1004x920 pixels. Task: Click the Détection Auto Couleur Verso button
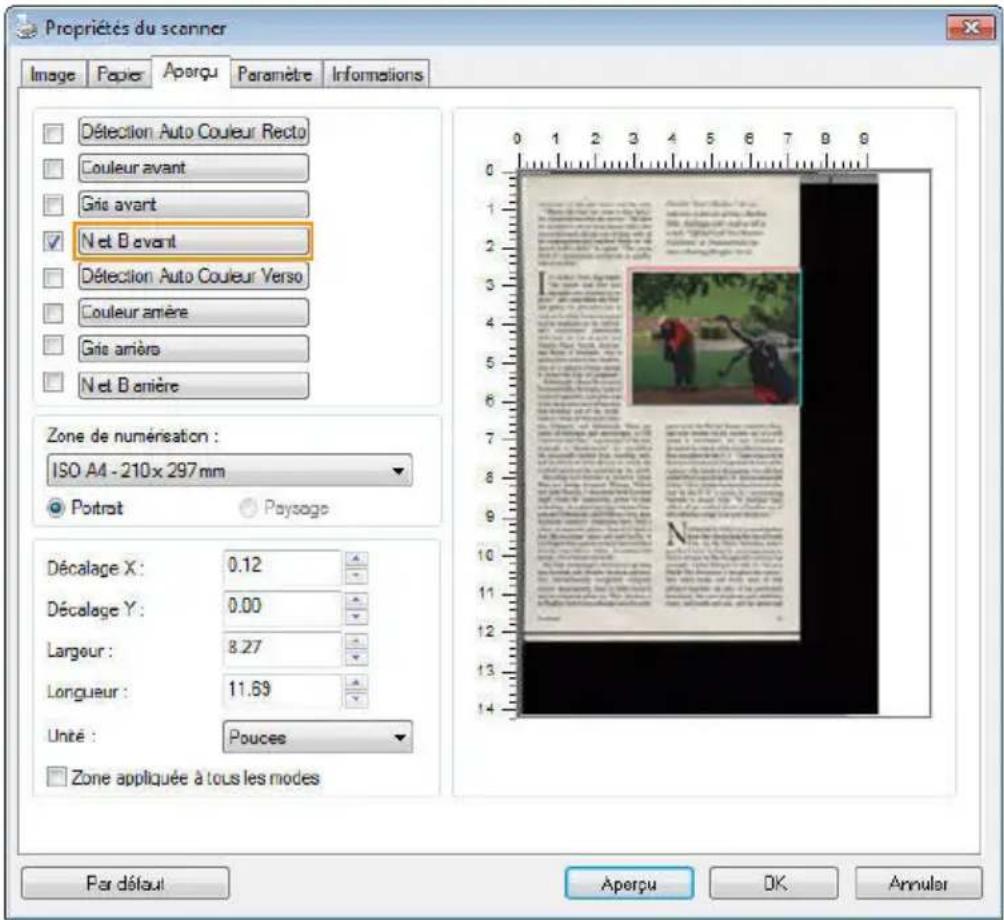point(193,276)
